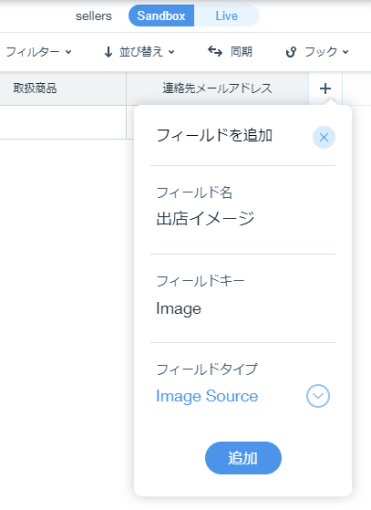Image resolution: width=371 pixels, height=510 pixels.
Task: Open the フィルター dropdown
Action: coord(38,52)
